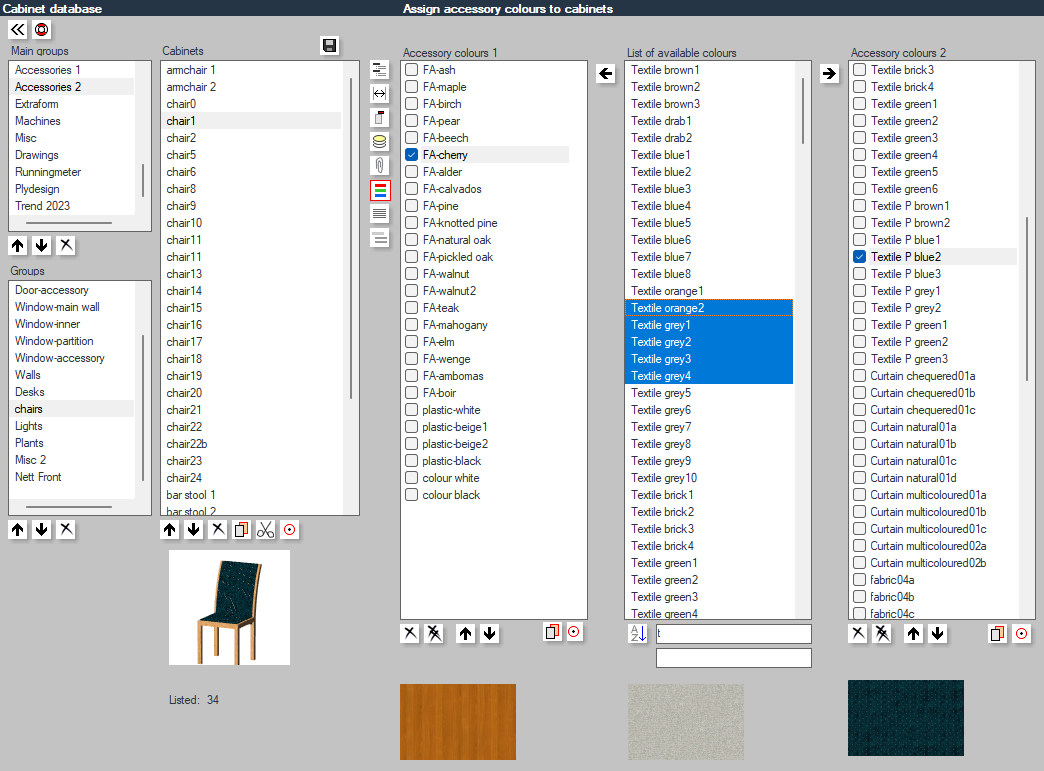1044x771 pixels.
Task: Check the fabric04a checkbox
Action: click(x=860, y=580)
